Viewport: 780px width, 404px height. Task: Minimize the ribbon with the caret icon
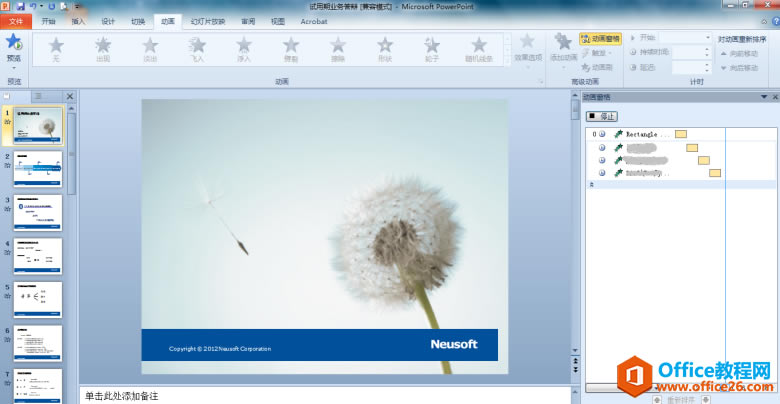(x=764, y=21)
